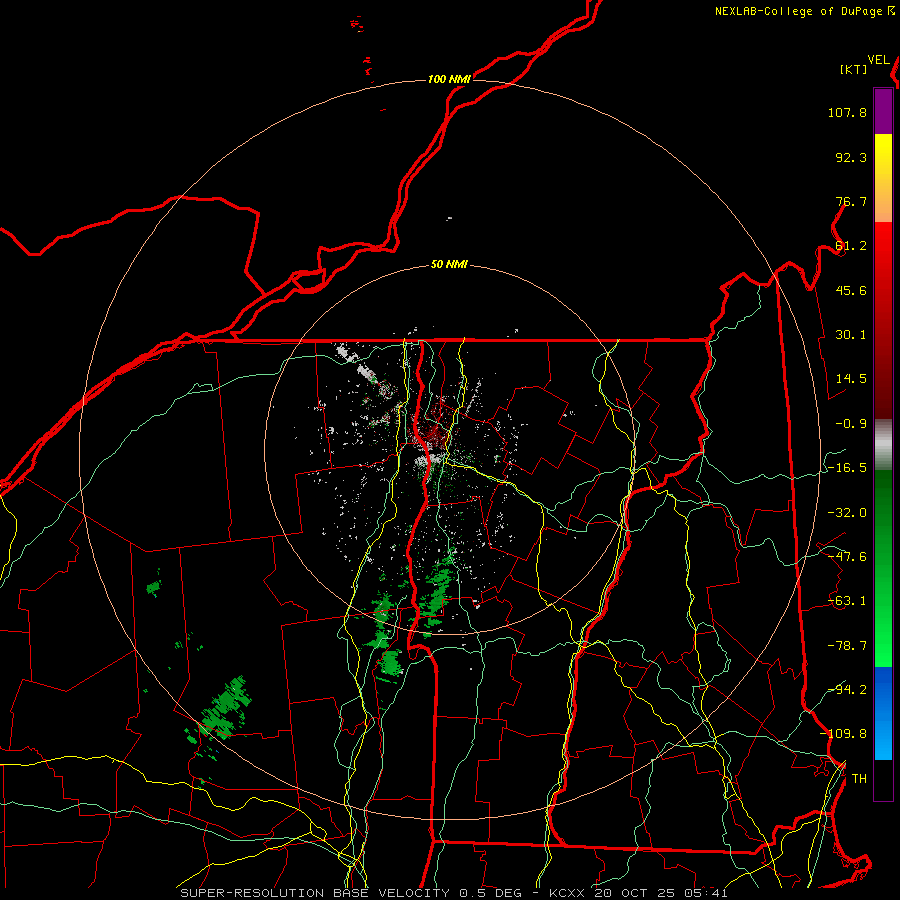Click the 100 NMI range ring label
Screen dimensions: 900x900
pyautogui.click(x=449, y=79)
